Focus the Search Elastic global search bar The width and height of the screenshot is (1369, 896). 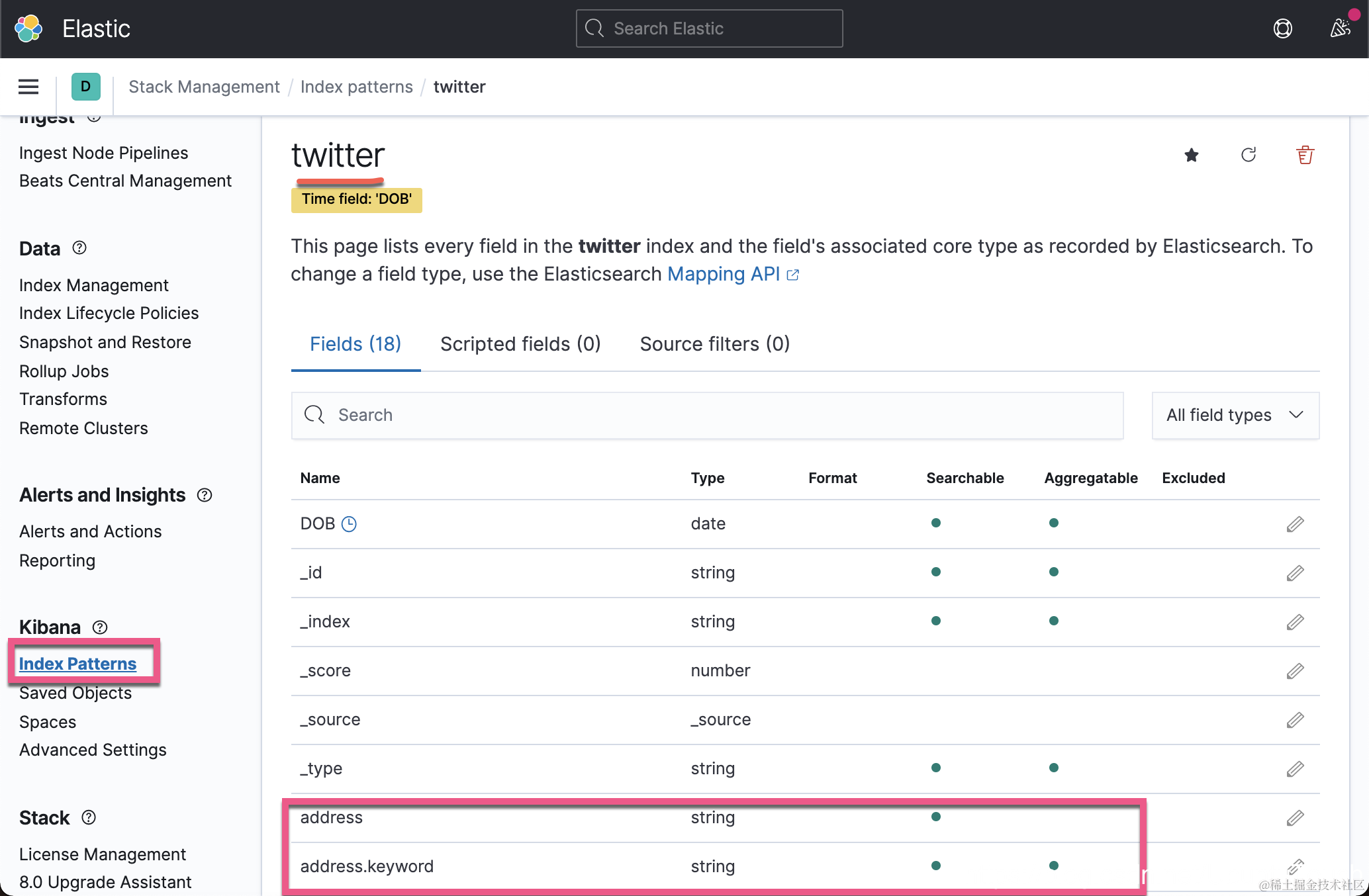pyautogui.click(x=709, y=28)
